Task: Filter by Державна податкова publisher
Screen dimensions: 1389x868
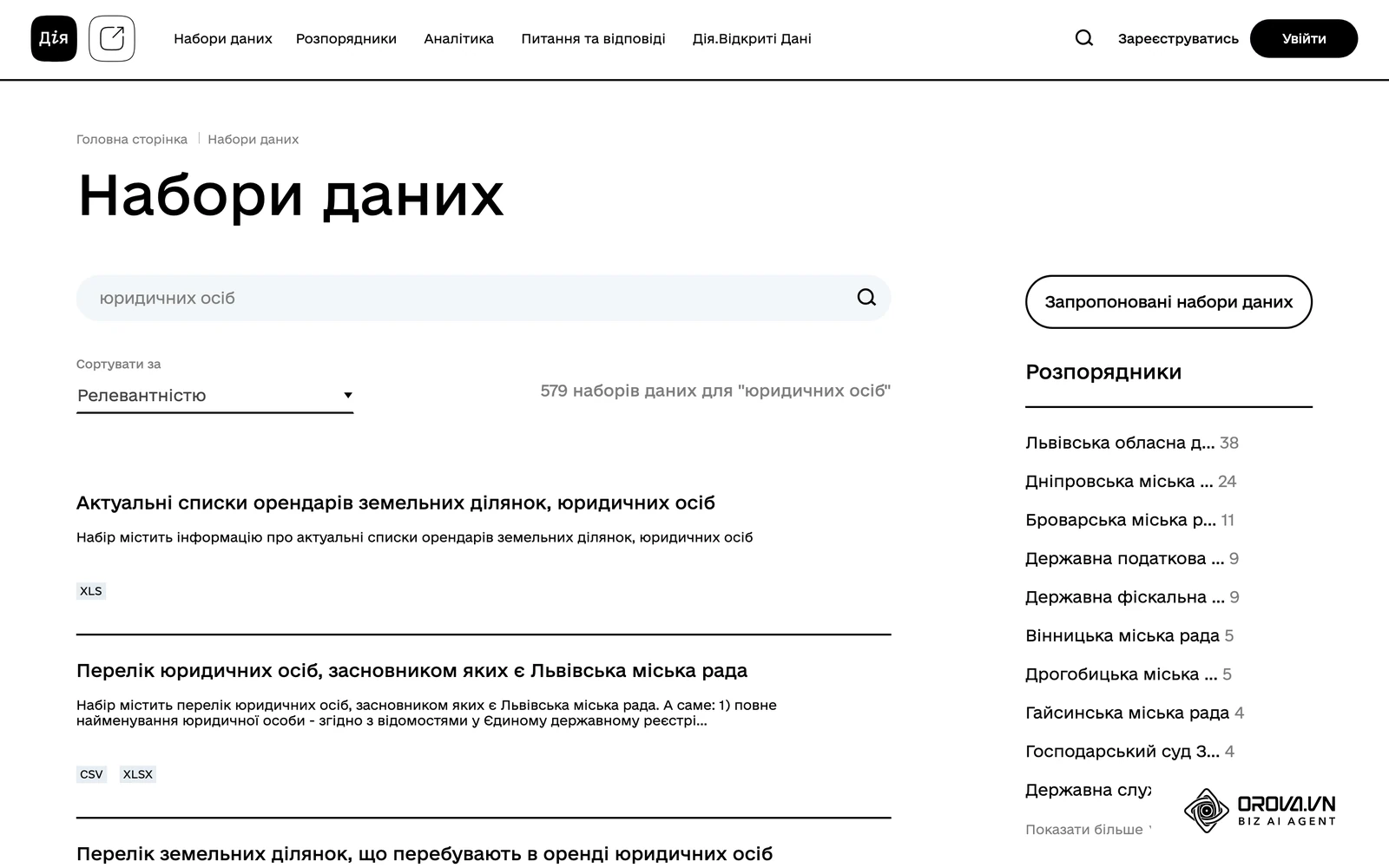Action: point(1132,558)
